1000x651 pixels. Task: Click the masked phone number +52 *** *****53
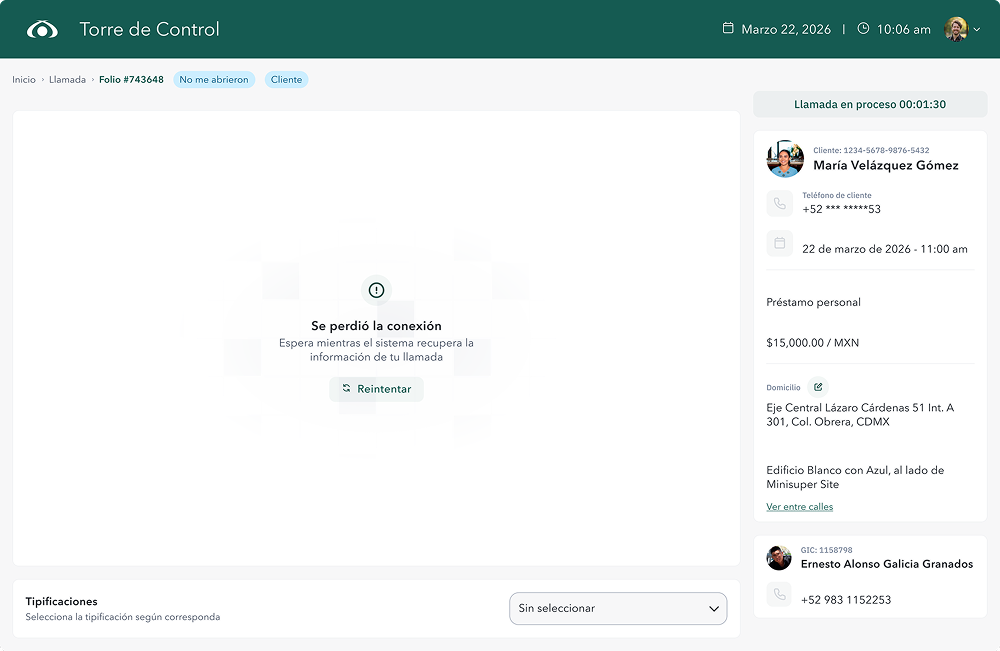(841, 209)
